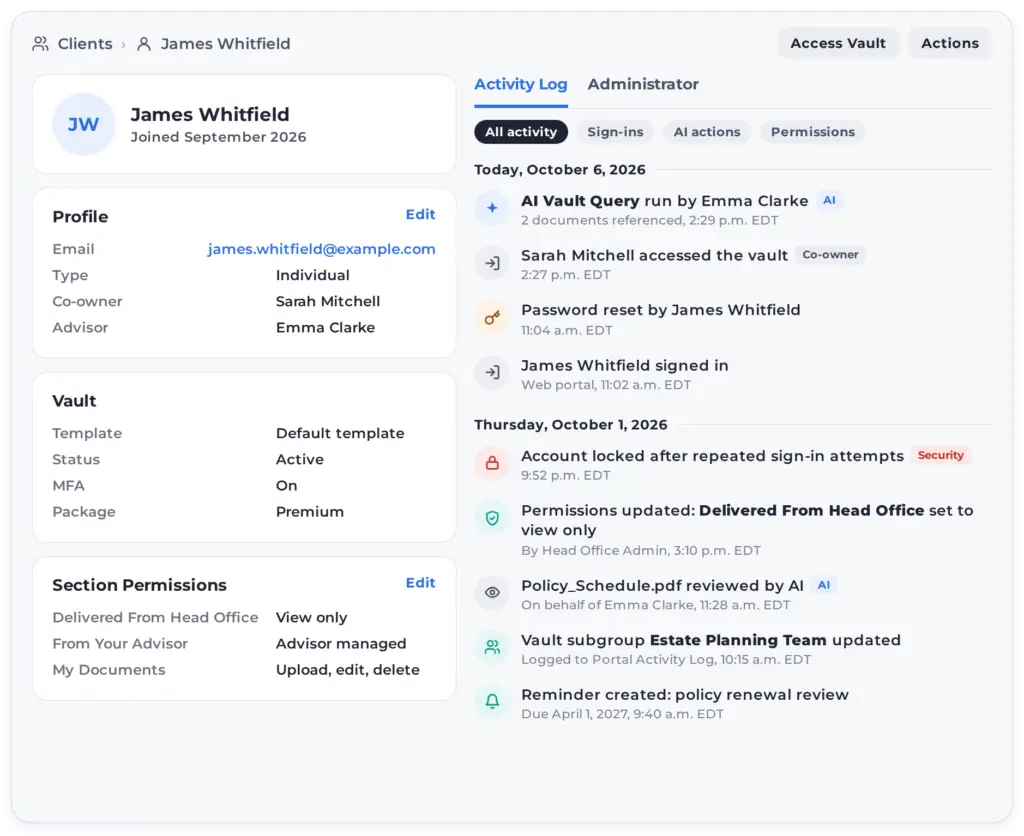The image size is (1024, 836).
Task: Click the red Security badge
Action: coord(940,455)
